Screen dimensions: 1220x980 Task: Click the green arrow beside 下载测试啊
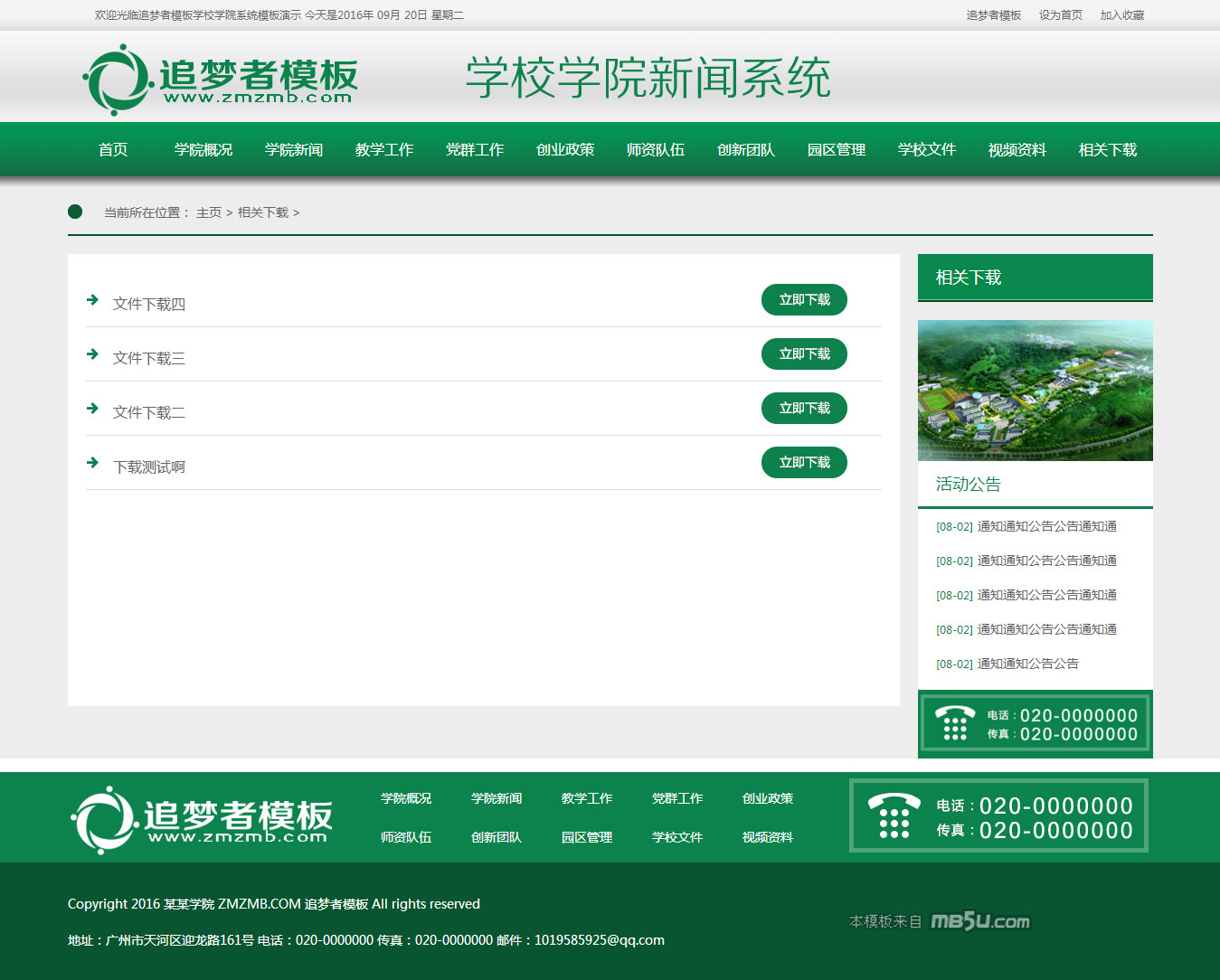point(92,463)
